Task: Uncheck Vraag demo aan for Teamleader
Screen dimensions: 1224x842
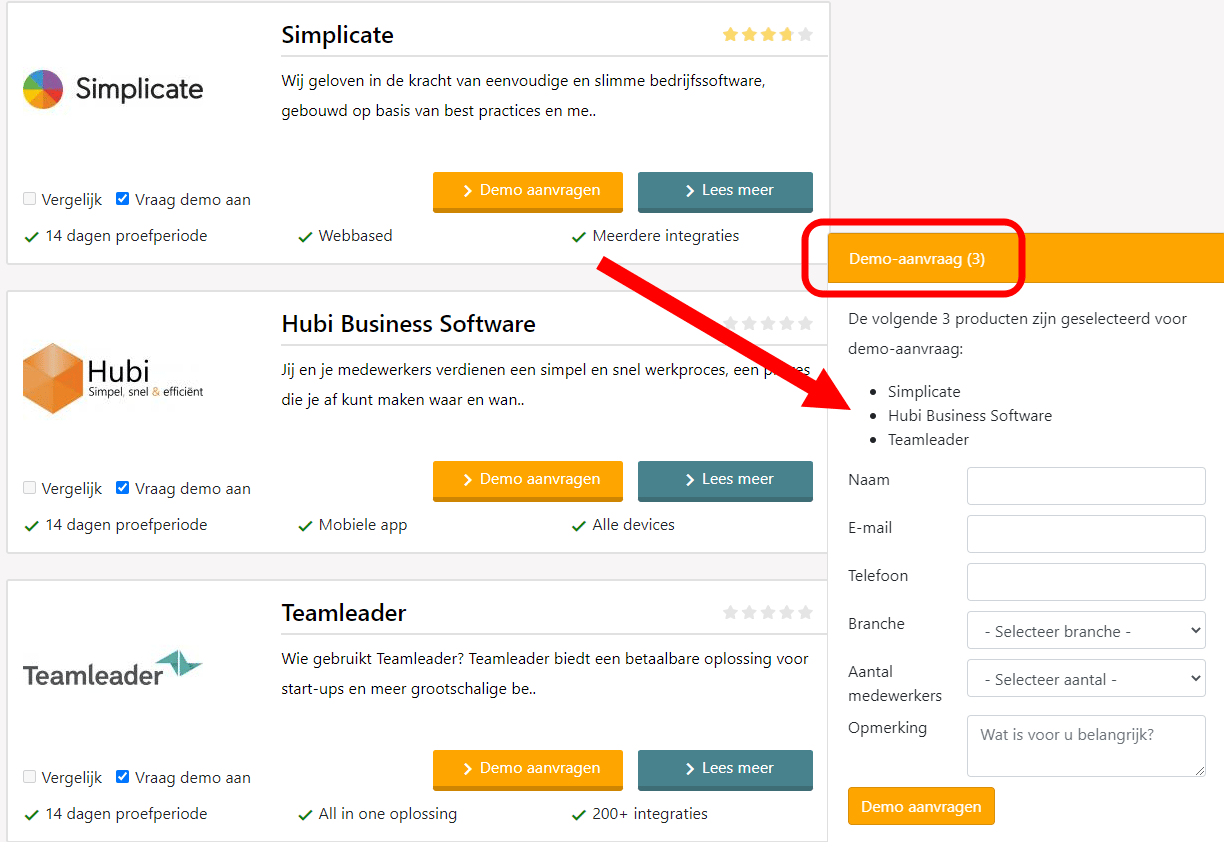Action: 123,777
